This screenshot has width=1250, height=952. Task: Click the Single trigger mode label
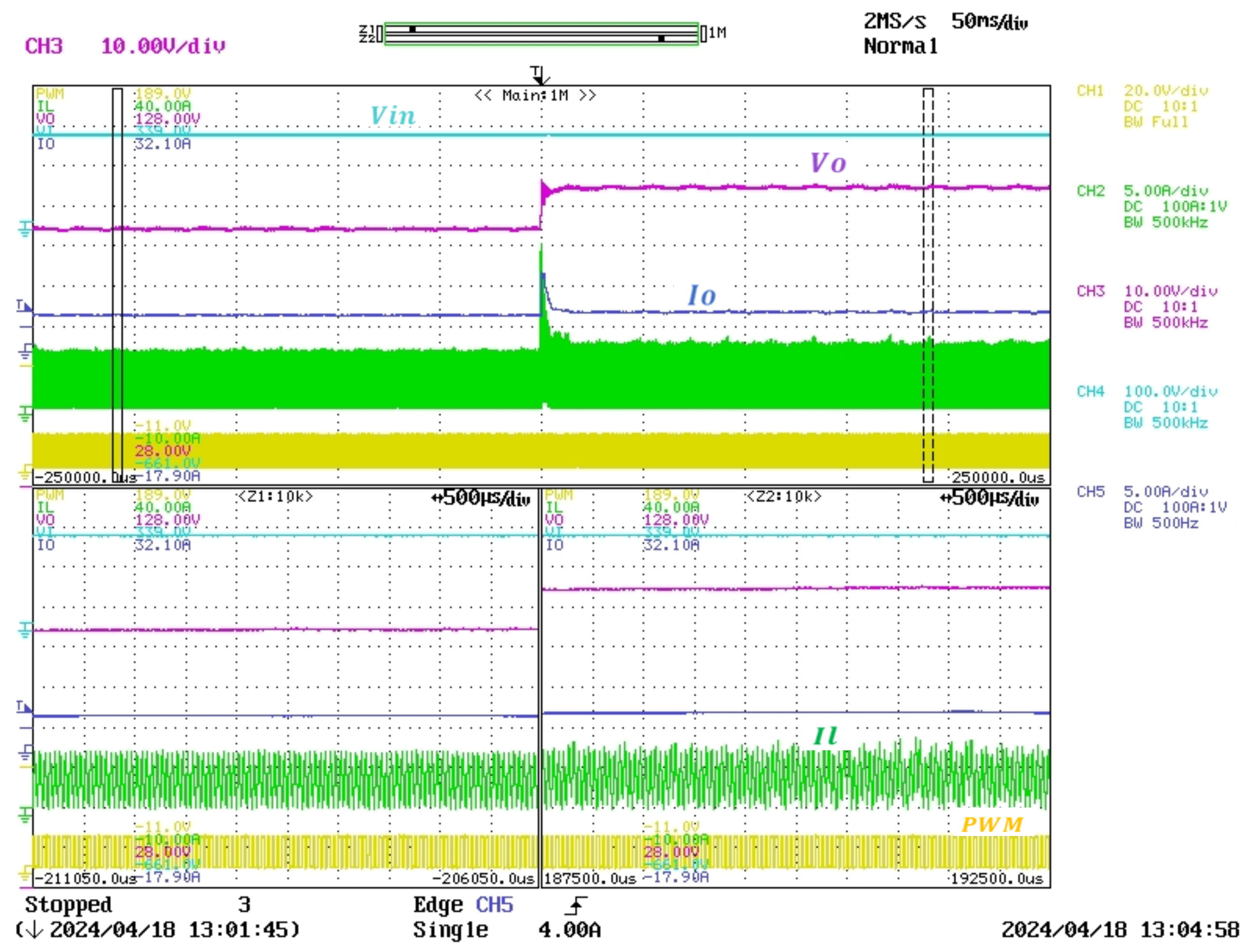[450, 930]
